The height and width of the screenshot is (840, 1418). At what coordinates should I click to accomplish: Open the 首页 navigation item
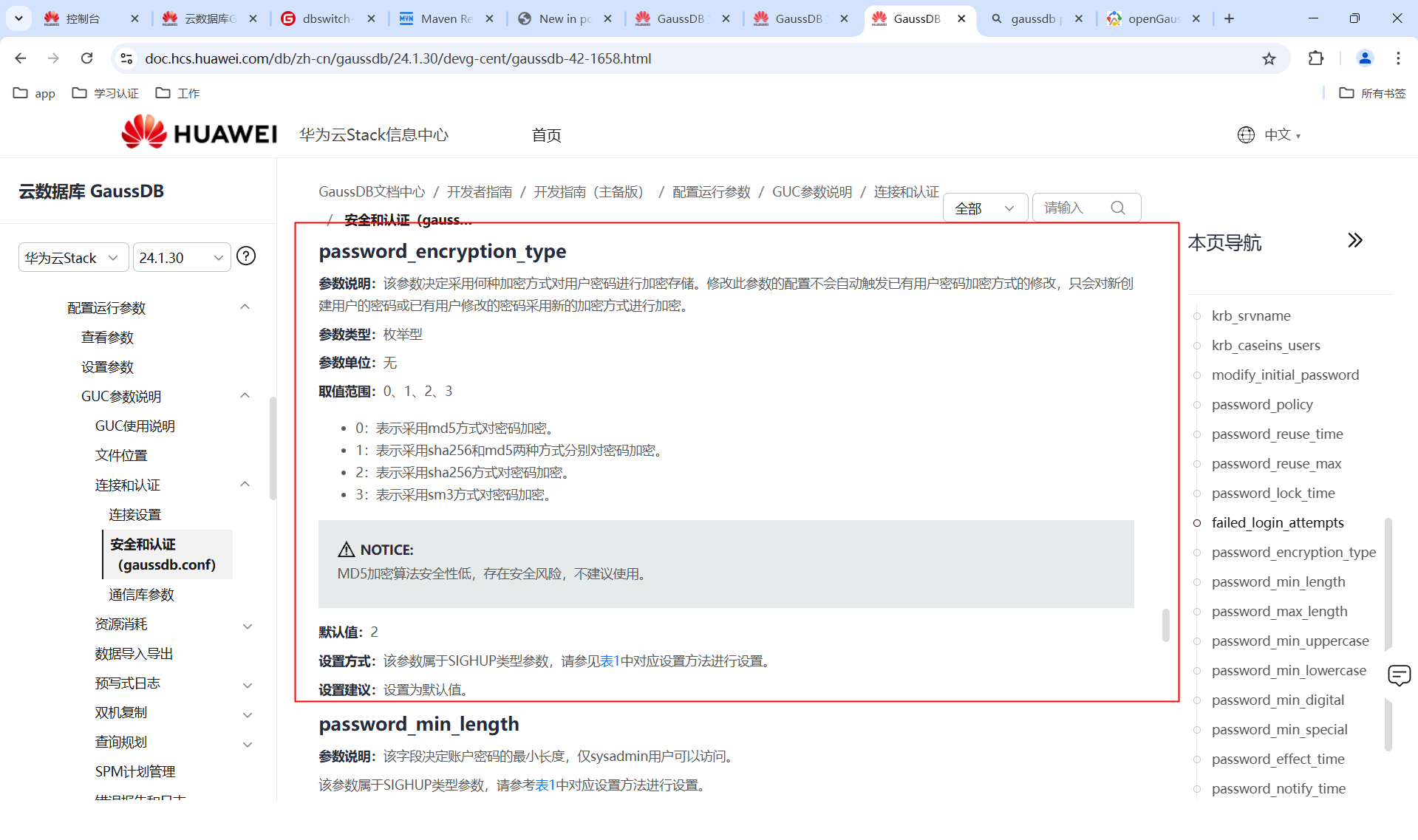[546, 135]
